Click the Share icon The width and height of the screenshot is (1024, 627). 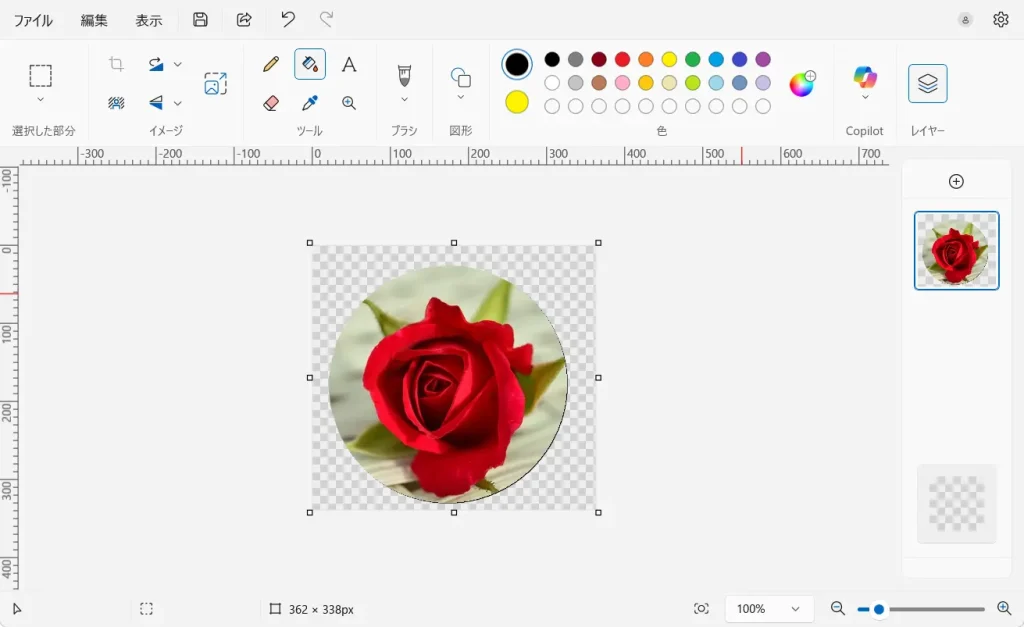click(244, 20)
